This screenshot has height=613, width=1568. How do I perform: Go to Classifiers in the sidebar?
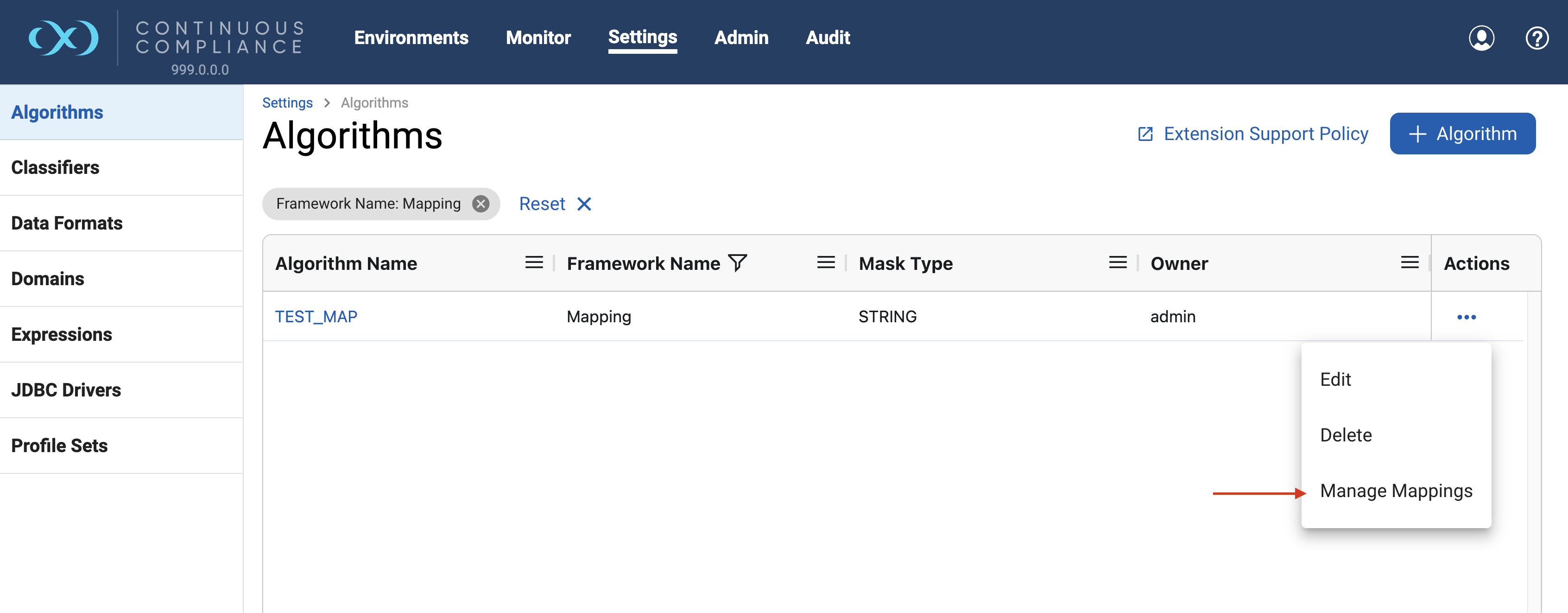pyautogui.click(x=56, y=167)
